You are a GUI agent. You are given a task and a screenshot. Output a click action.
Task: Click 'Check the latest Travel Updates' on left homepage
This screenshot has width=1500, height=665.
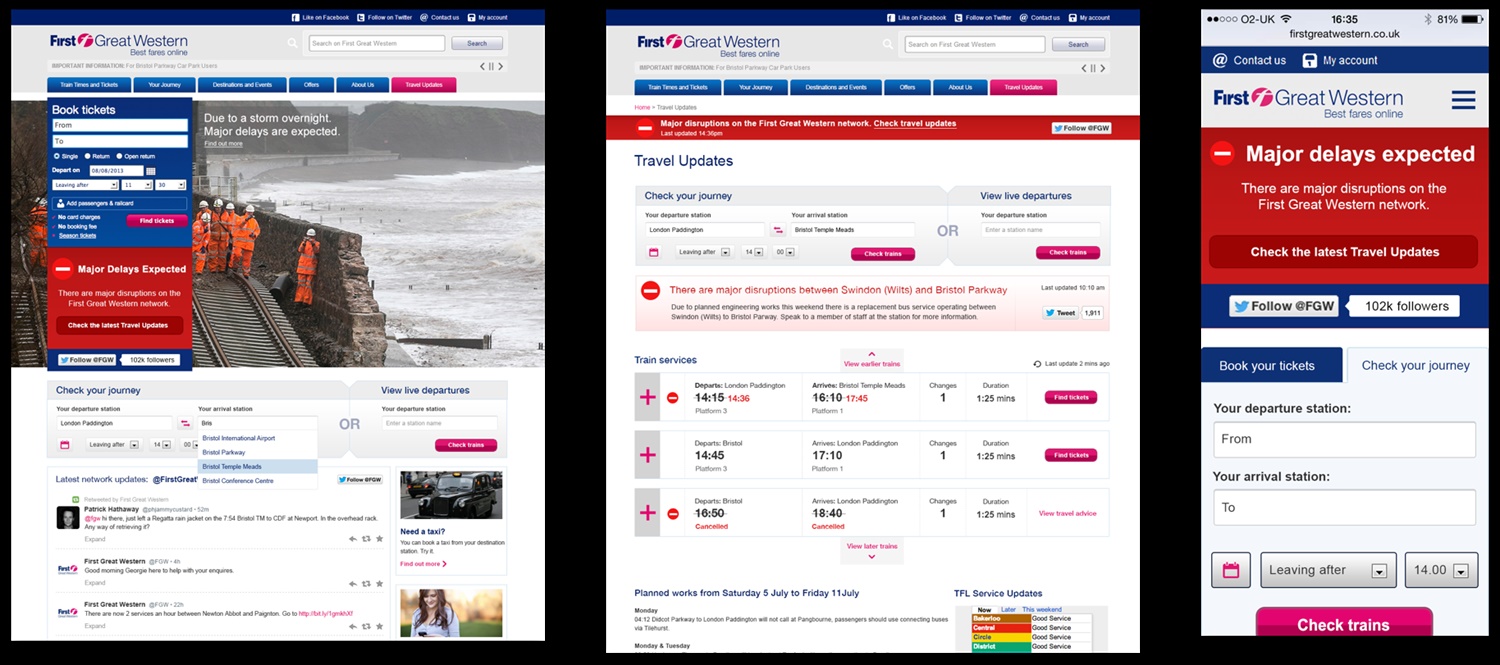(118, 325)
